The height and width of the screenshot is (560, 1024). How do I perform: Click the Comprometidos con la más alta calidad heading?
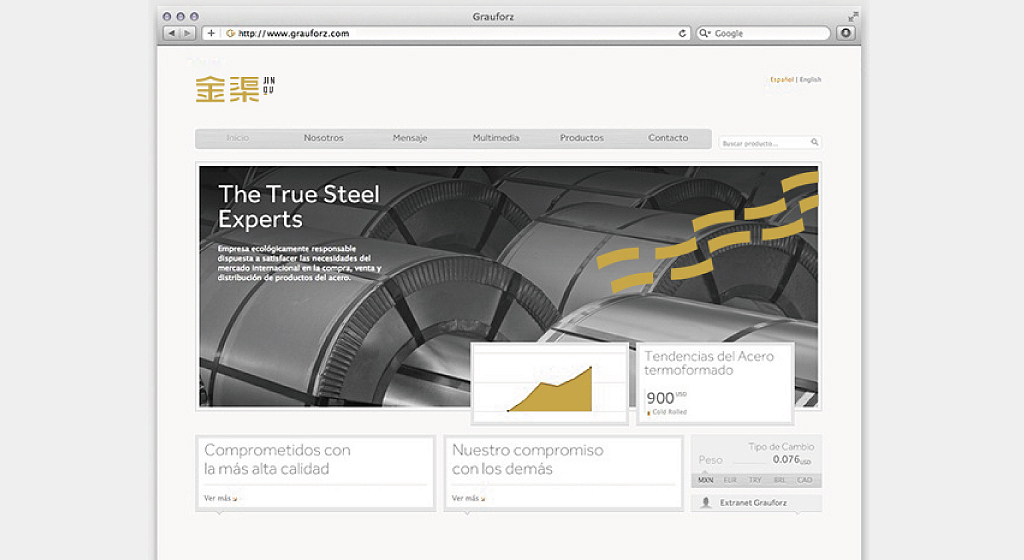click(278, 459)
